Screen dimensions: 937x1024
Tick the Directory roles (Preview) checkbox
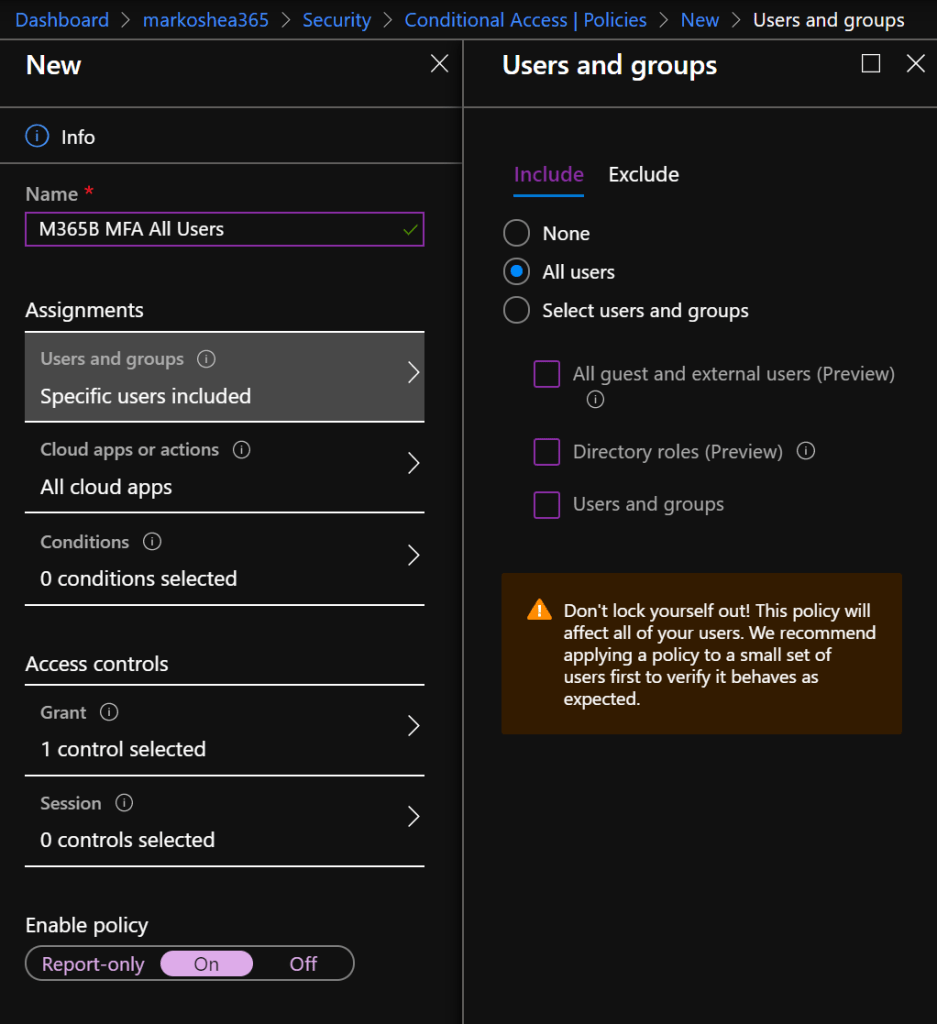point(546,452)
